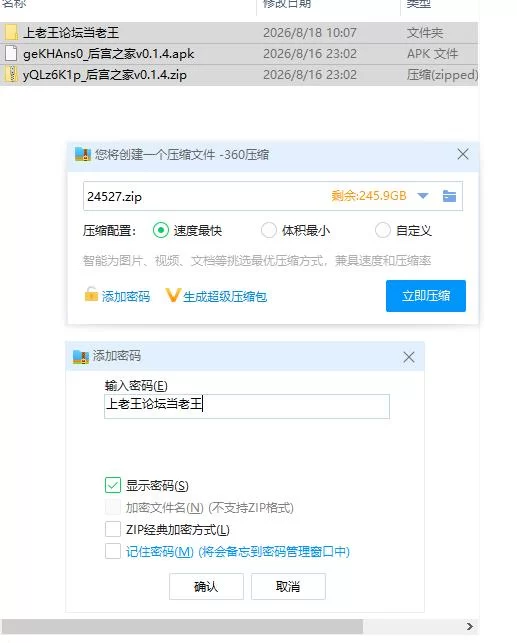Viewport: 517px width, 643px height.
Task: Click the horizontal scrollbar thumb
Action: (182, 626)
